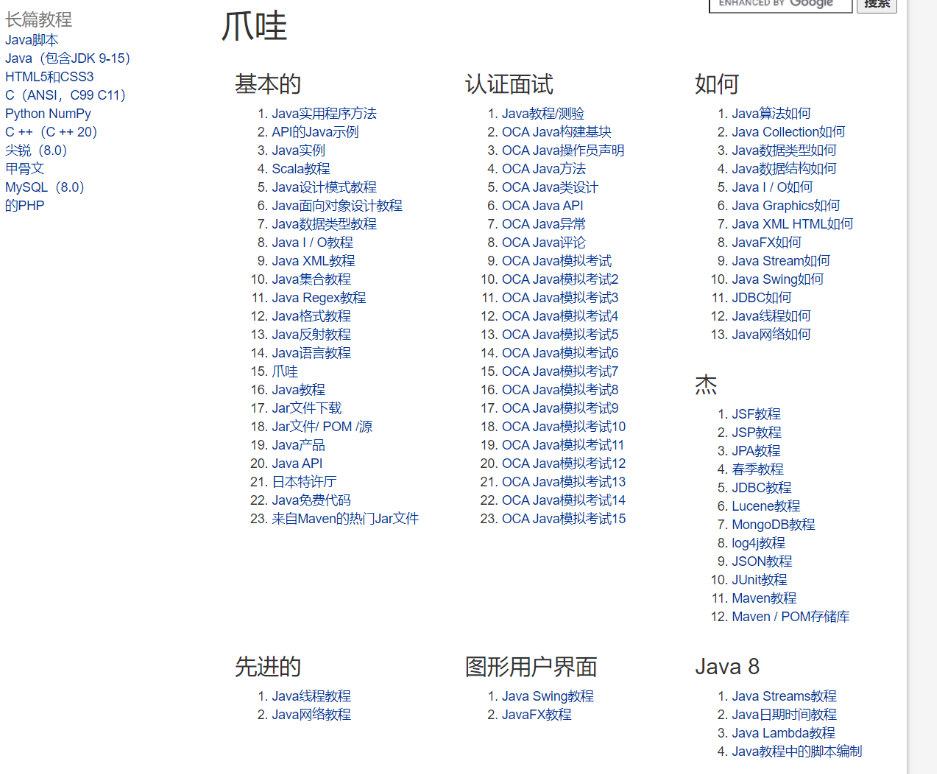The height and width of the screenshot is (774, 937).
Task: Open Java I / O教程 link
Action: click(313, 243)
